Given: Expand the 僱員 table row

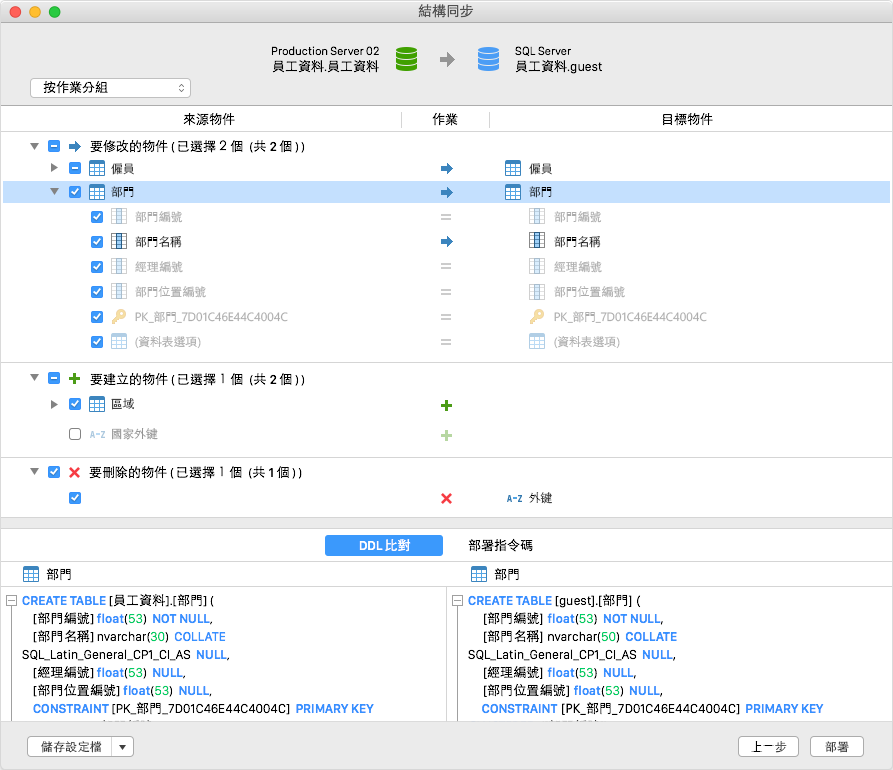Looking at the screenshot, I should click(x=54, y=167).
